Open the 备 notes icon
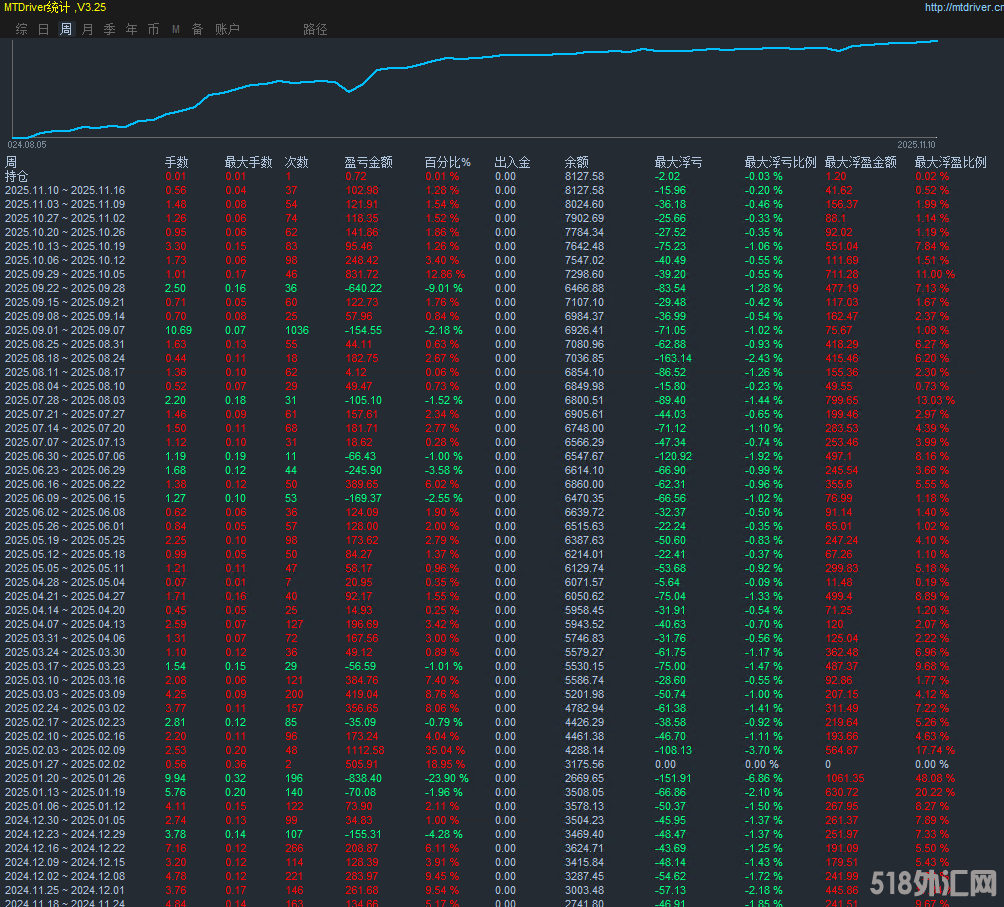This screenshot has width=1004, height=907. coord(196,29)
